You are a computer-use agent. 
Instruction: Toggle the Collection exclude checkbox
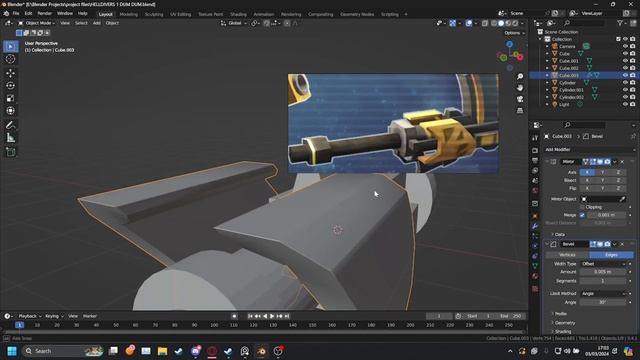[618, 39]
